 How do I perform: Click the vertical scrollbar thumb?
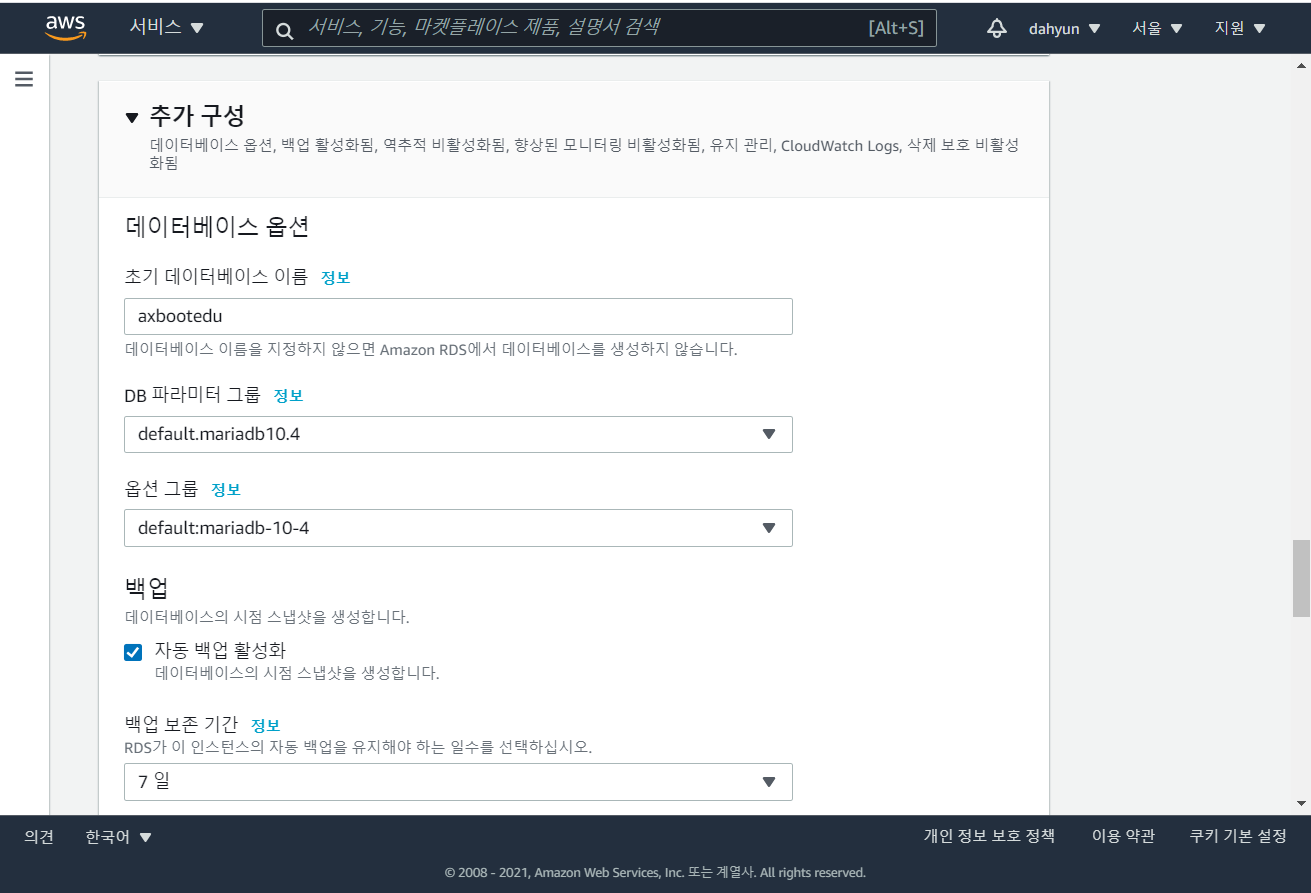(1300, 578)
